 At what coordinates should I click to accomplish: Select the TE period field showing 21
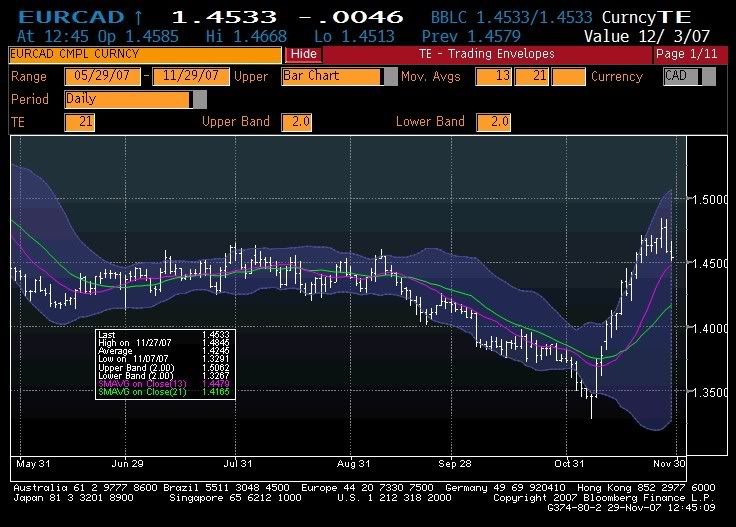[79, 122]
